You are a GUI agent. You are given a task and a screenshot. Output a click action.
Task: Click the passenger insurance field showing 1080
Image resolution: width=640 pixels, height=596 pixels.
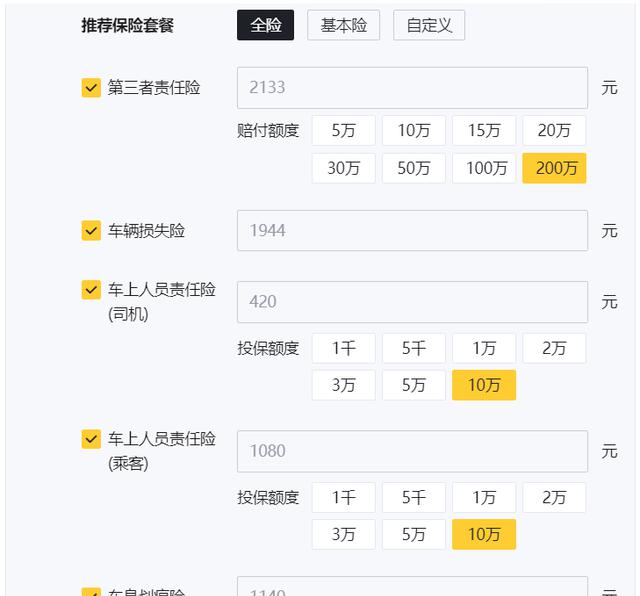pyautogui.click(x=412, y=451)
